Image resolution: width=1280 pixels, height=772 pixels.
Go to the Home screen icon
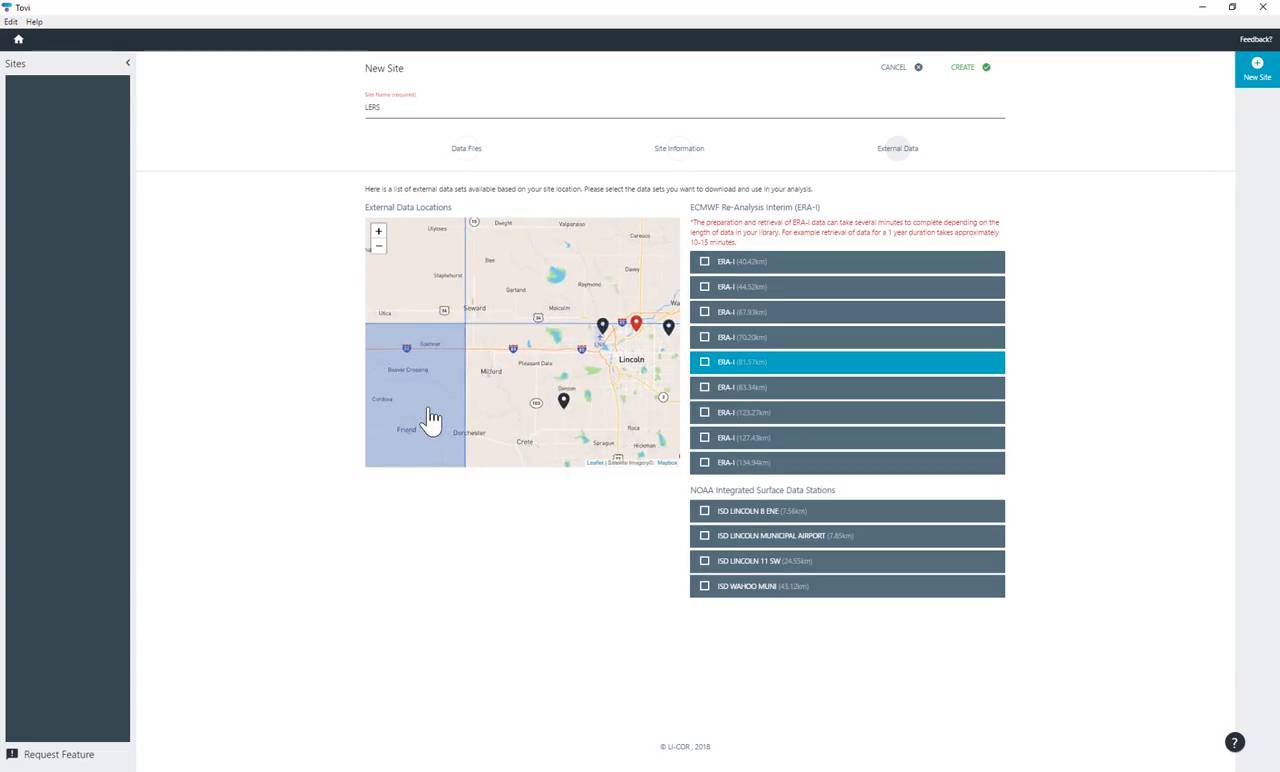pyautogui.click(x=18, y=39)
